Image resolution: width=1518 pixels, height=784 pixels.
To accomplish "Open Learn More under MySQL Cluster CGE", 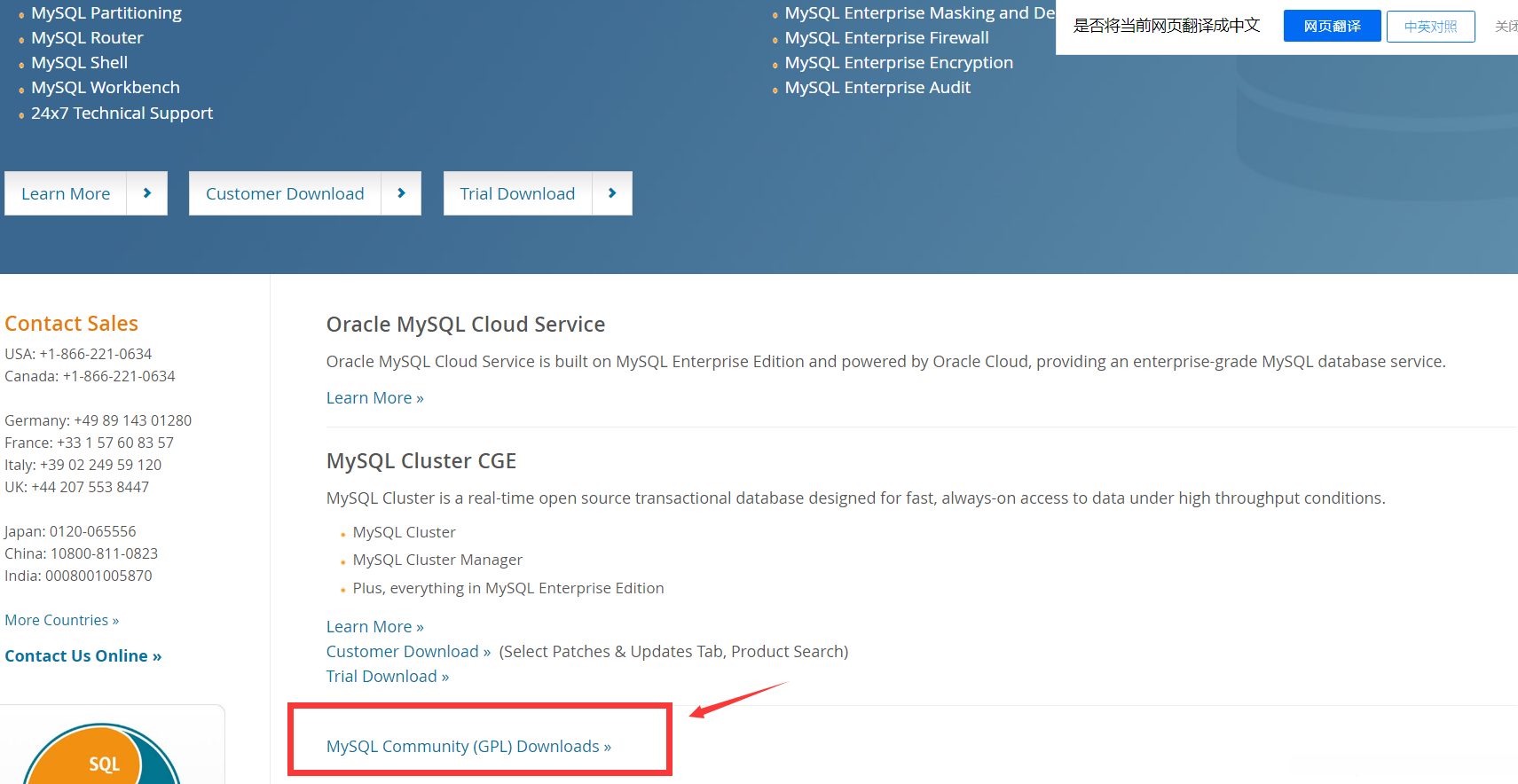I will click(374, 627).
